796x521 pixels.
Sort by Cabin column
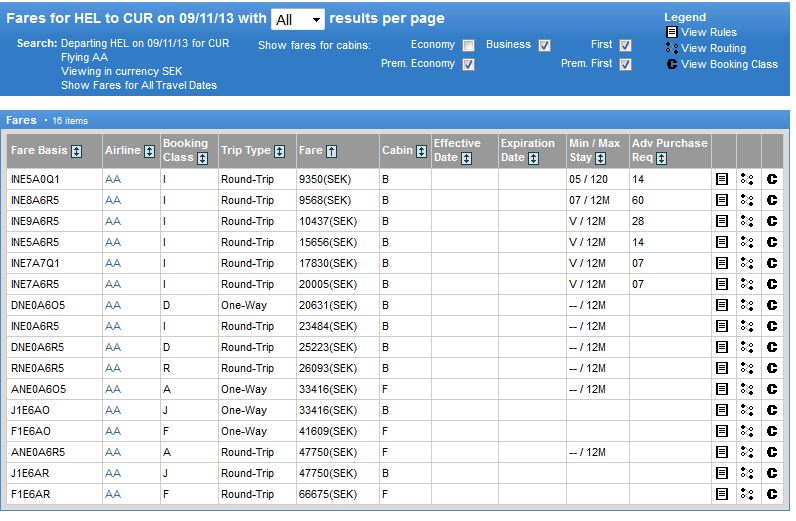(421, 151)
